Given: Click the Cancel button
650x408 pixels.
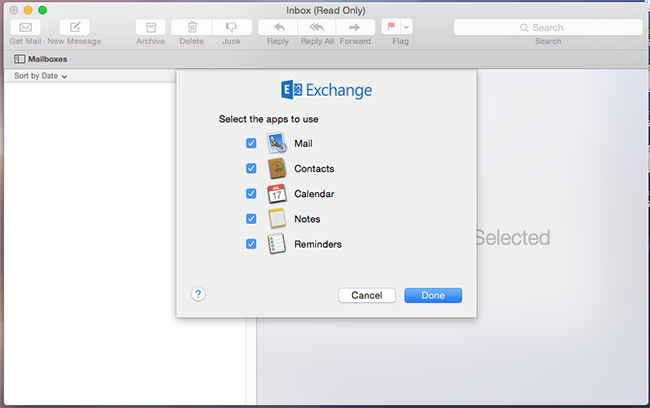Looking at the screenshot, I should (x=367, y=296).
